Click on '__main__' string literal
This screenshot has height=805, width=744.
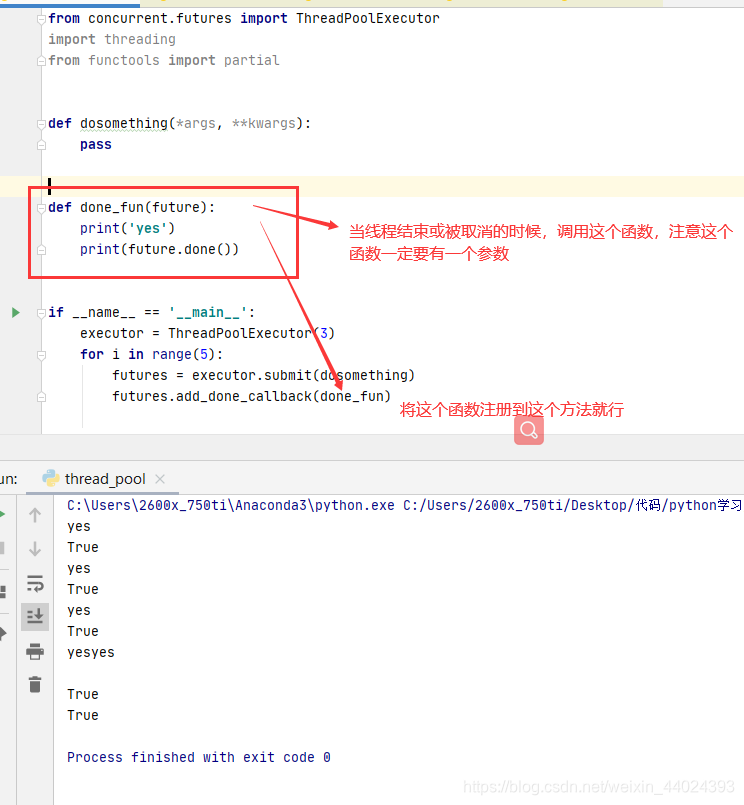(207, 313)
